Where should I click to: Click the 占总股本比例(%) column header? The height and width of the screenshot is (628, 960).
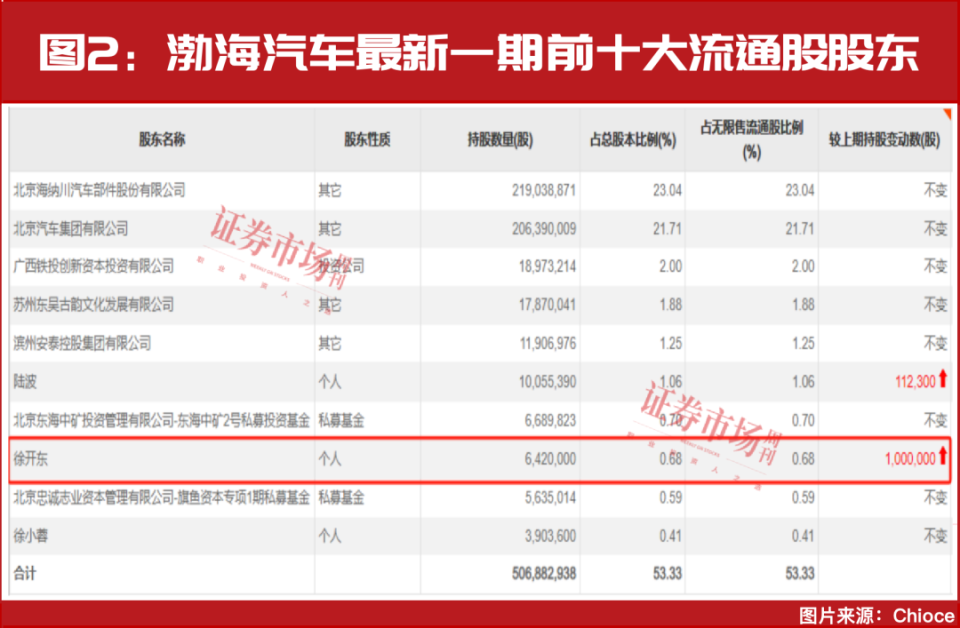coord(632,140)
